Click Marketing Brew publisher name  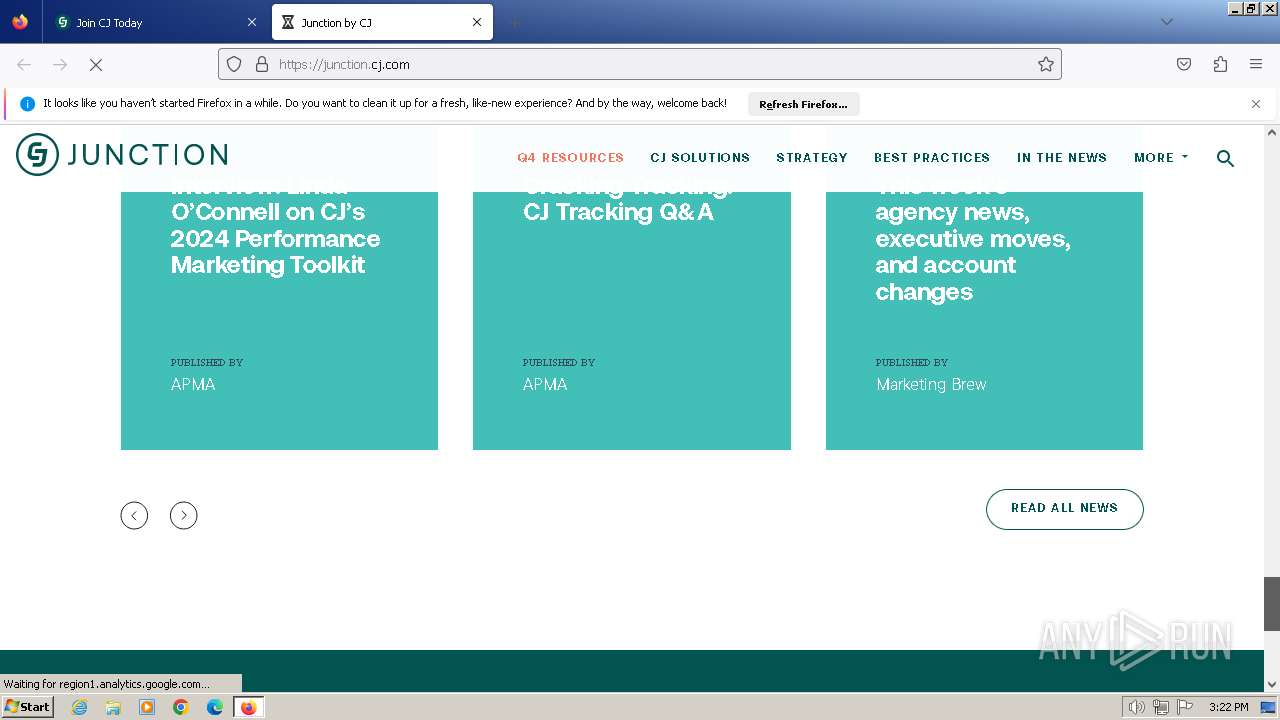(x=931, y=385)
